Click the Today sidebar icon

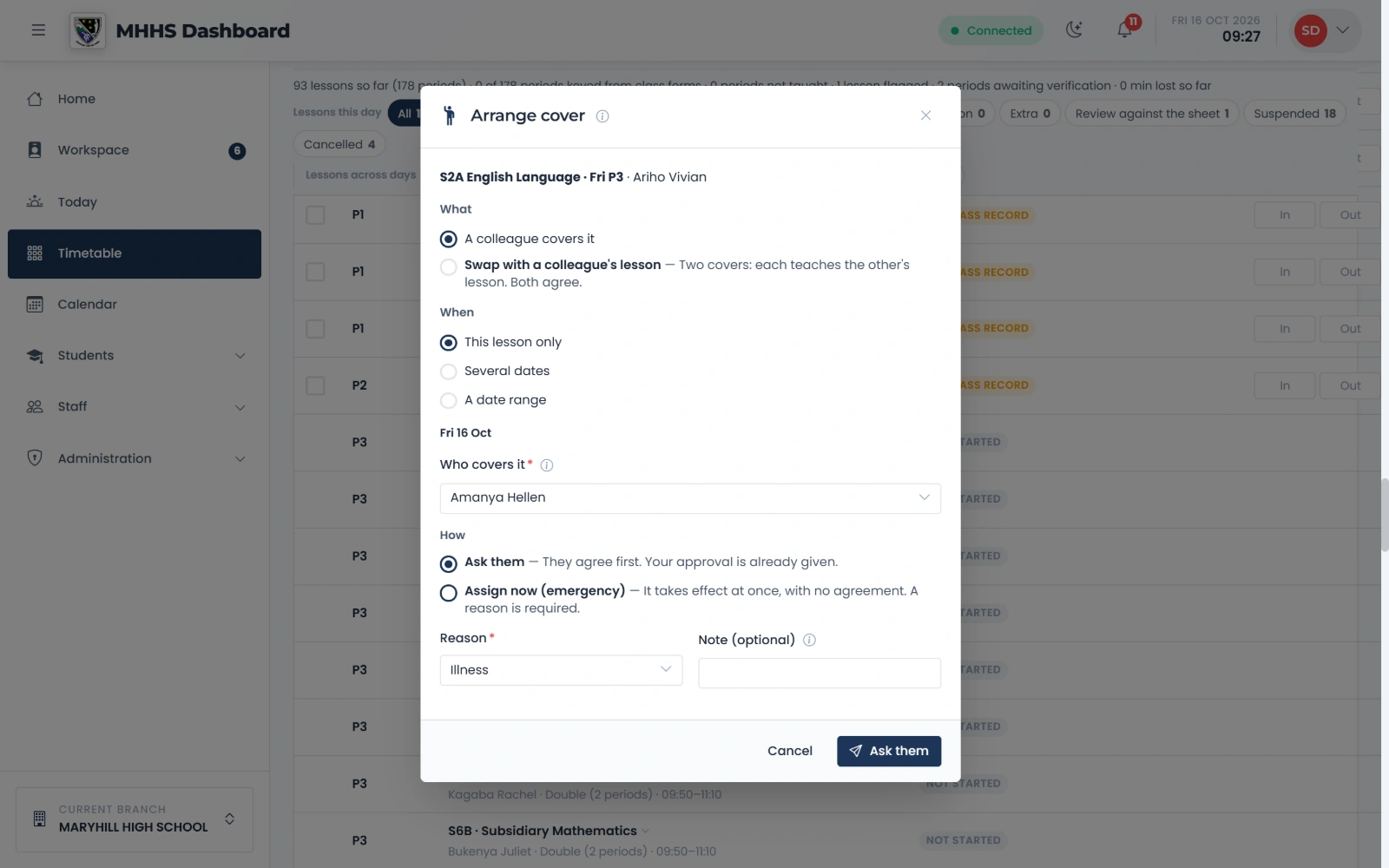pyautogui.click(x=35, y=201)
